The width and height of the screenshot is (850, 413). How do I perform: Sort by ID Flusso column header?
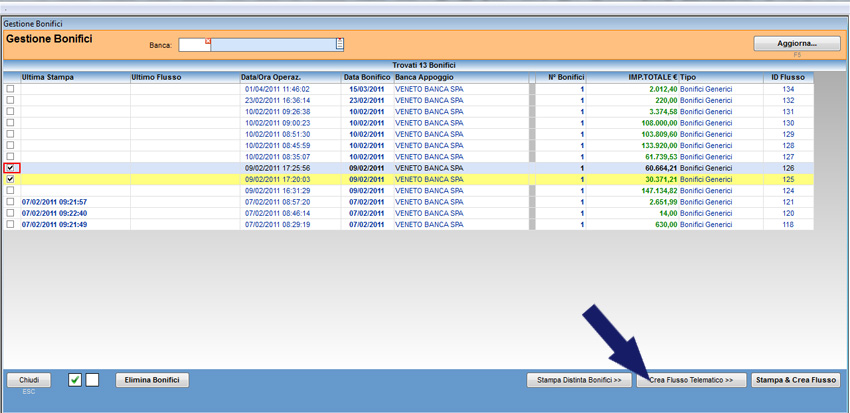pos(788,77)
